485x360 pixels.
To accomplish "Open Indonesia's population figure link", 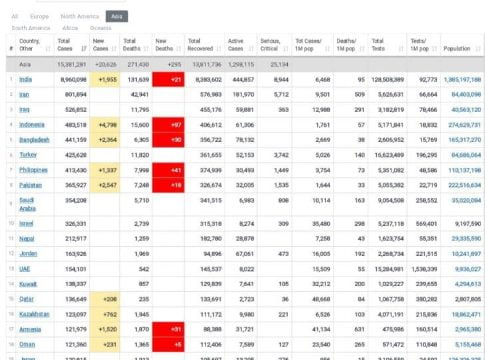I will 464,125.
